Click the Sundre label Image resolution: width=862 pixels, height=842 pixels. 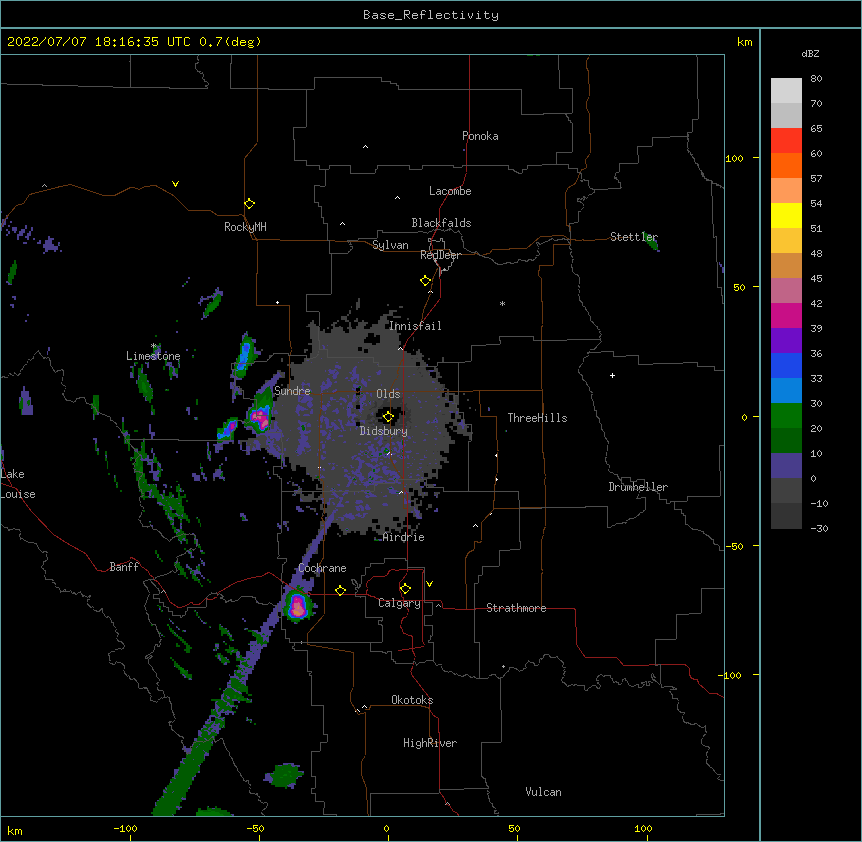click(292, 391)
